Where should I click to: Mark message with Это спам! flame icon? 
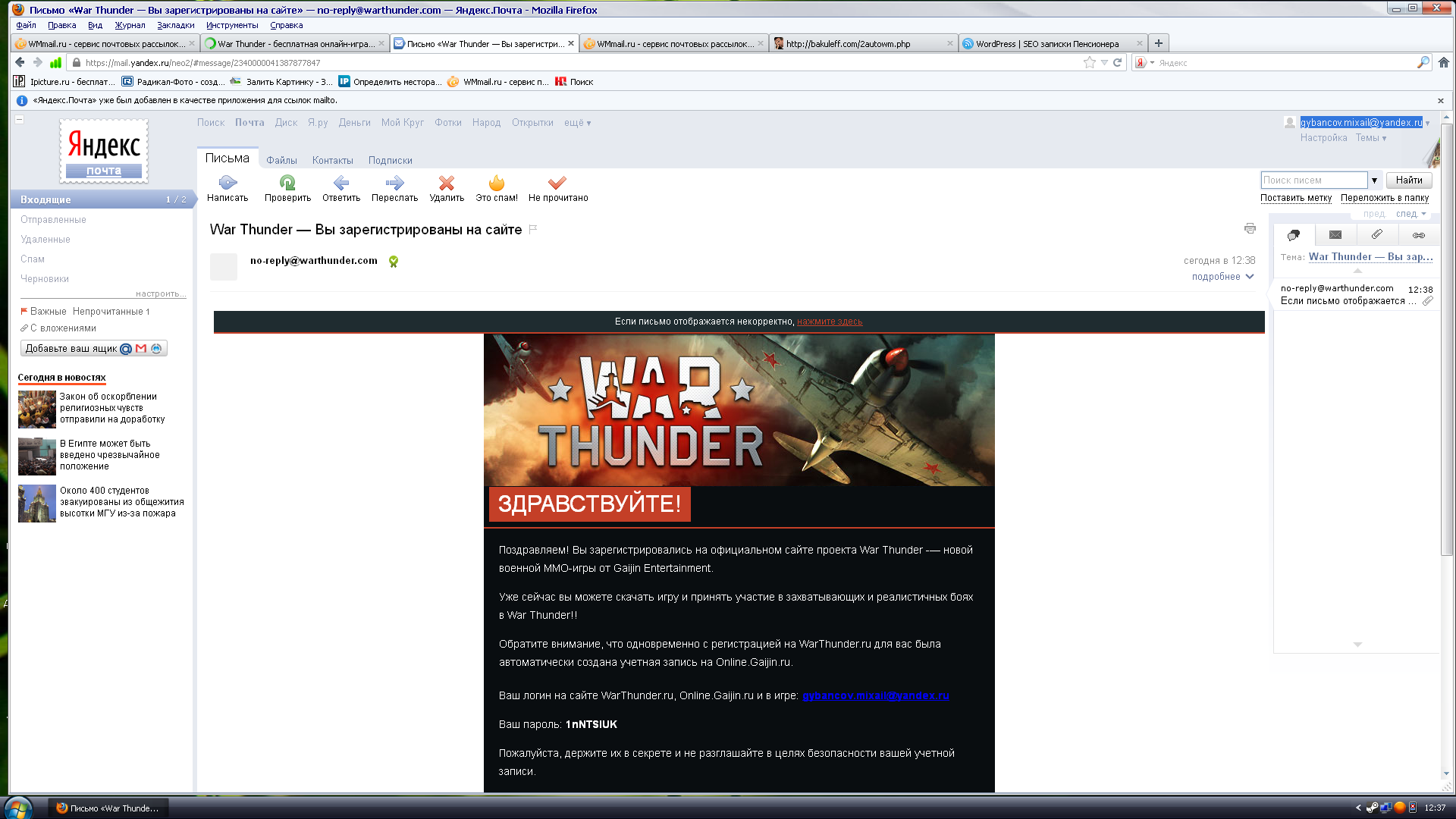tap(497, 183)
